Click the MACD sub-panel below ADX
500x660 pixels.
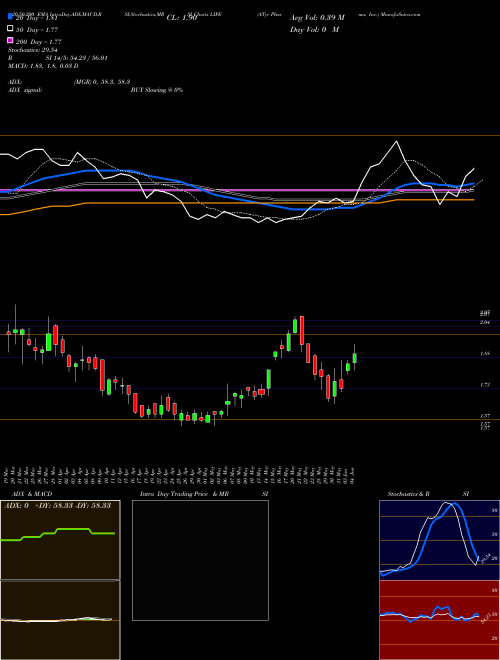pos(60,620)
